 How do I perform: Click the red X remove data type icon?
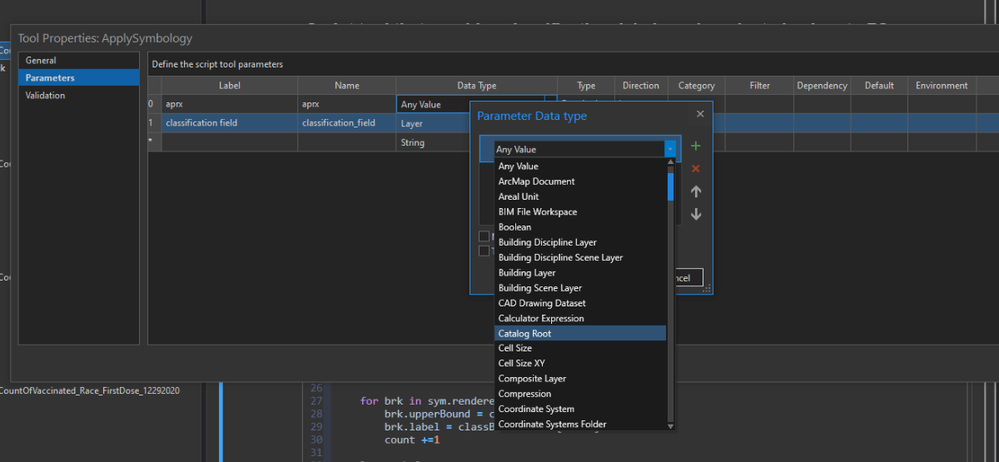(696, 169)
